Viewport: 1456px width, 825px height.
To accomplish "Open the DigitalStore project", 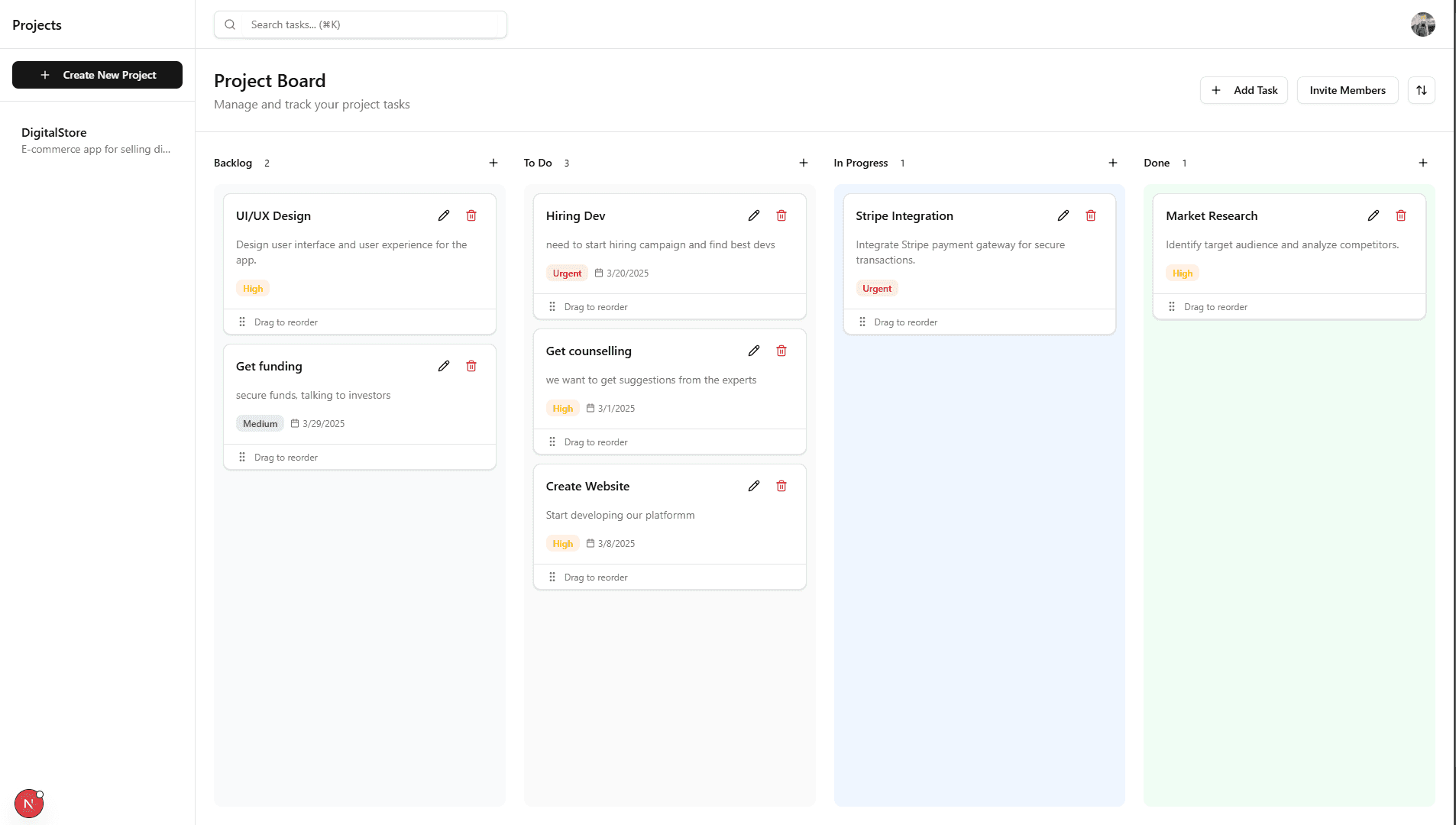I will (97, 140).
